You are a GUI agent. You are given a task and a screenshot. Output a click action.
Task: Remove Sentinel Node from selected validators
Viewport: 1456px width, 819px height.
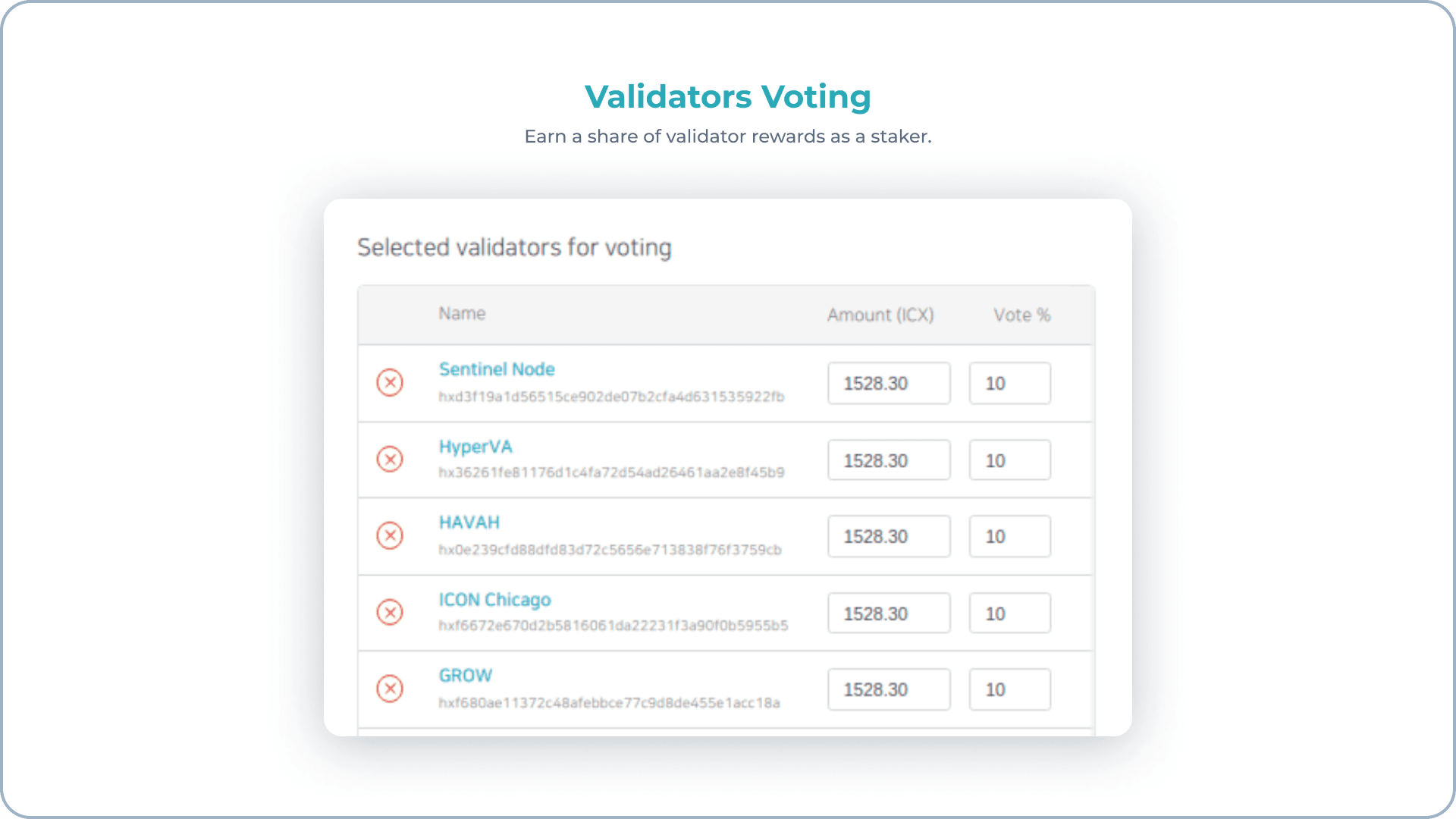(x=390, y=383)
